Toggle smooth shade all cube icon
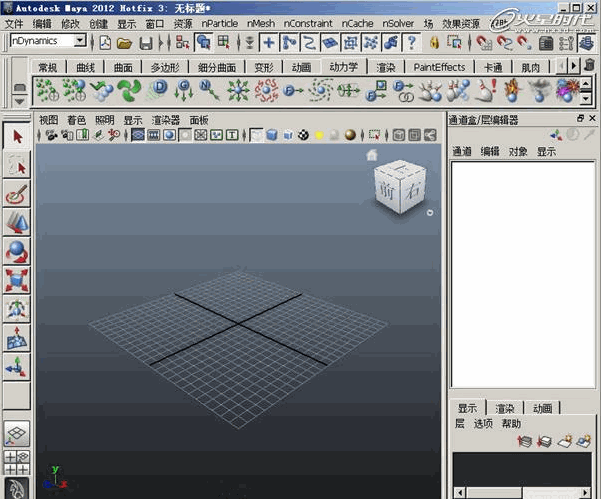Screen dimensions: 602x500 (x=272, y=135)
